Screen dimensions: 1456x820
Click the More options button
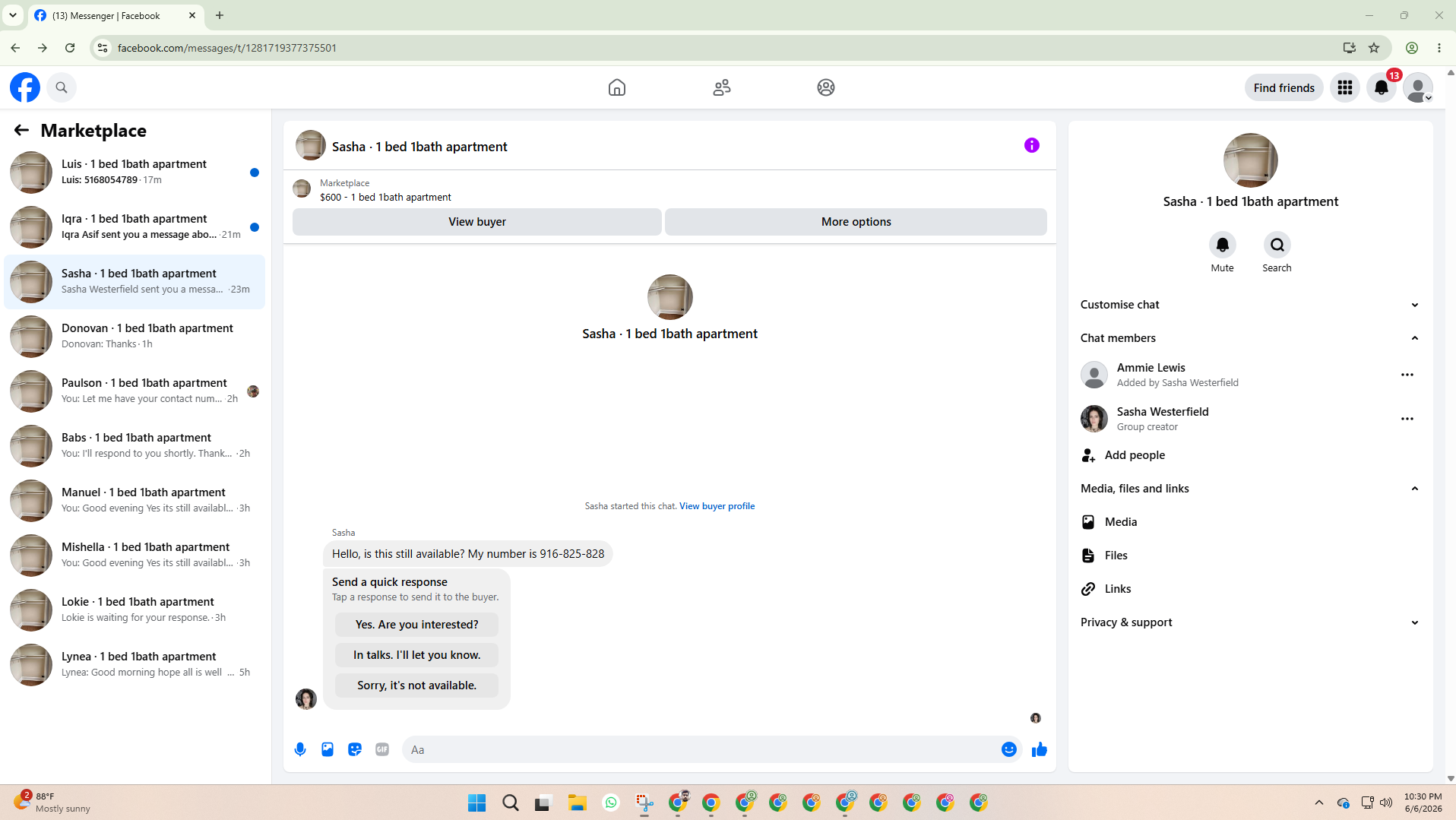[x=856, y=222]
